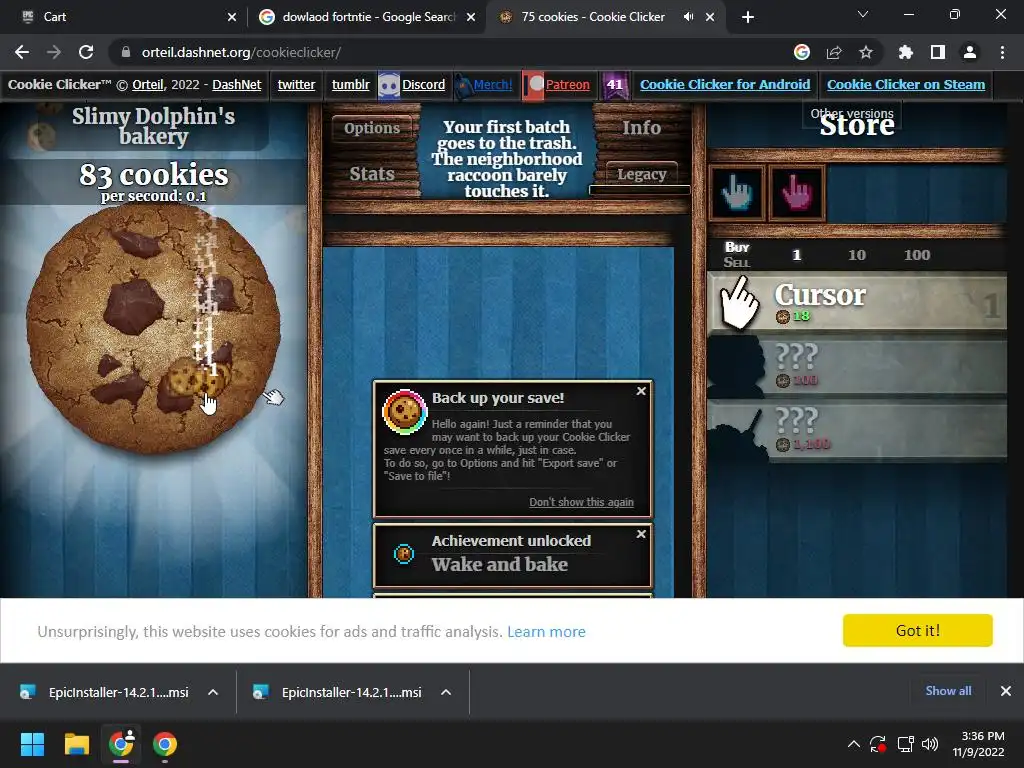Screen dimensions: 1024x768
Task: Open the Legacy menu
Action: [641, 174]
